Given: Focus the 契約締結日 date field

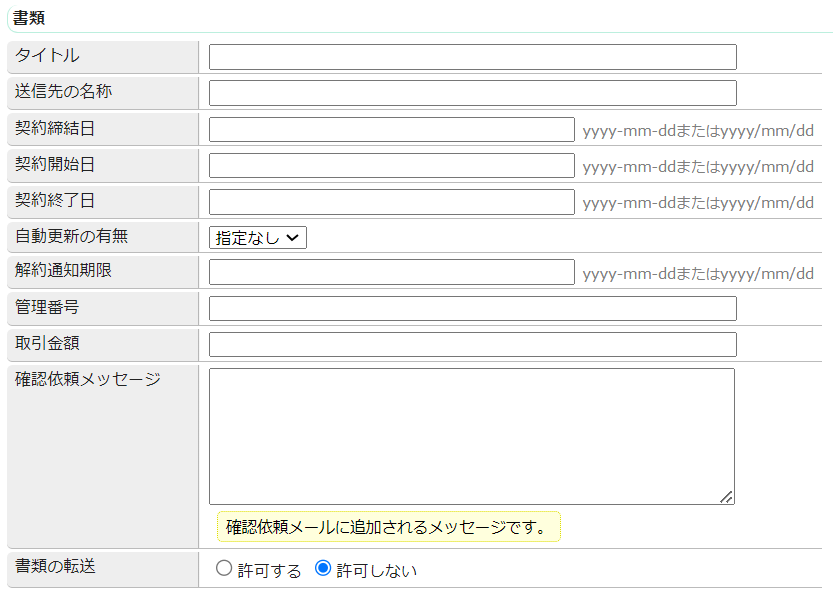Looking at the screenshot, I should tap(390, 129).
